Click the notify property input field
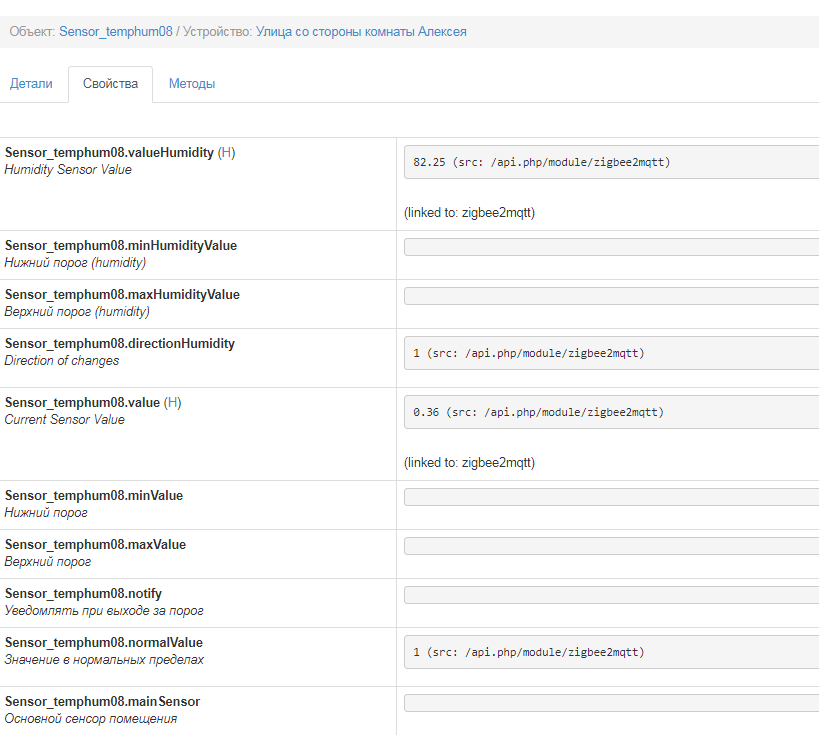819x735 pixels. (610, 595)
